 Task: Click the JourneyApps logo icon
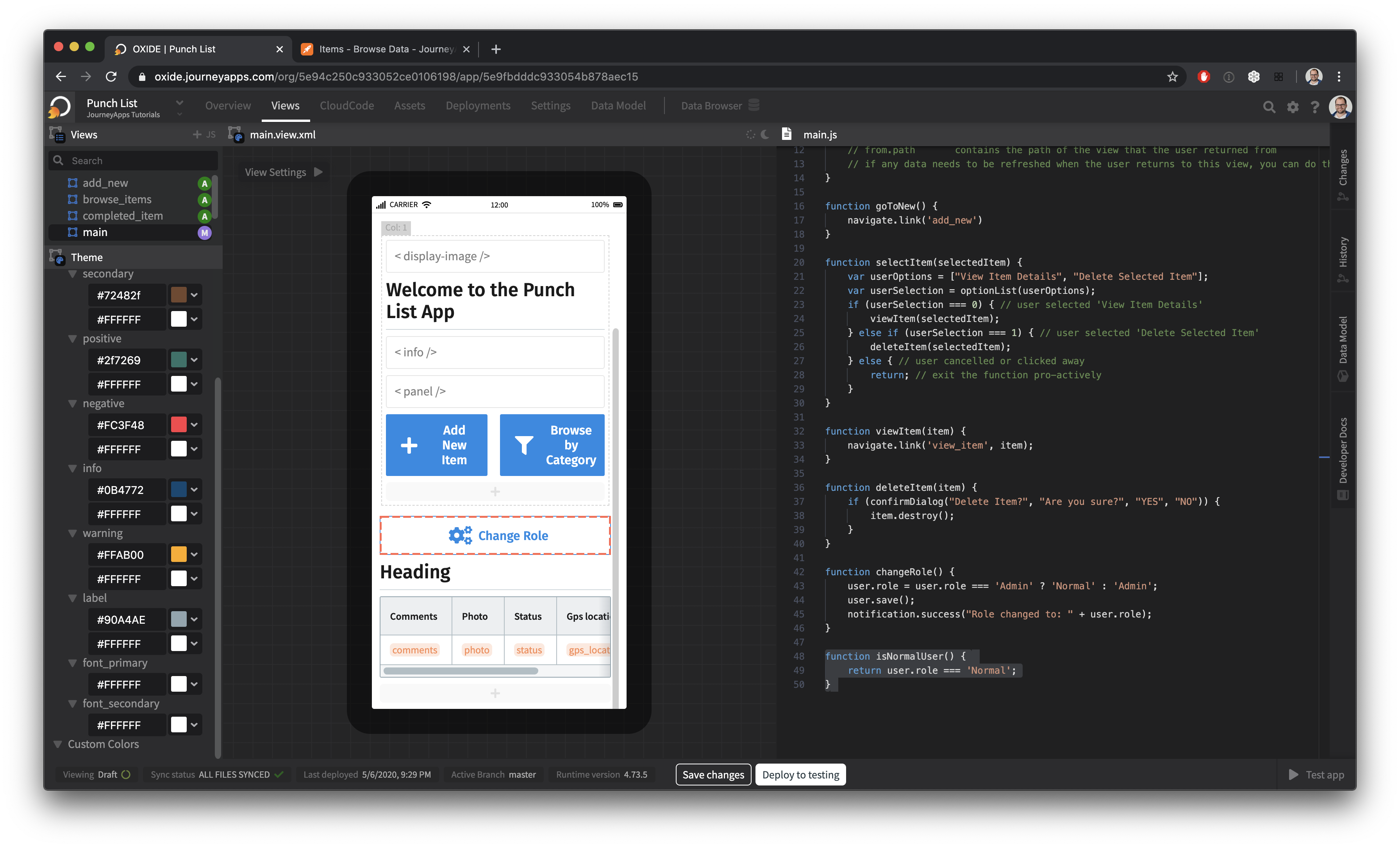[x=60, y=106]
